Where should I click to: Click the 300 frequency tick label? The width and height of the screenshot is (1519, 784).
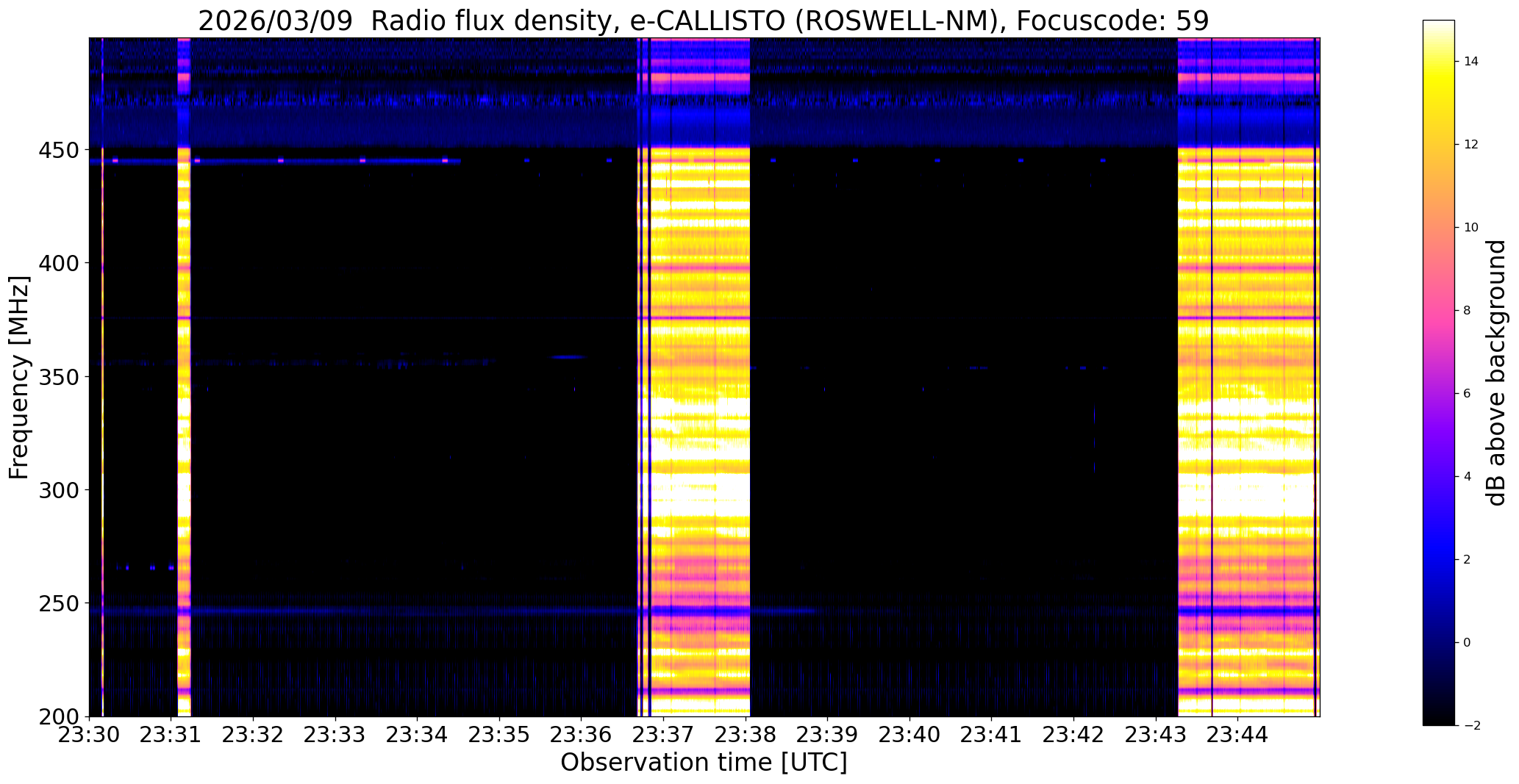click(59, 489)
